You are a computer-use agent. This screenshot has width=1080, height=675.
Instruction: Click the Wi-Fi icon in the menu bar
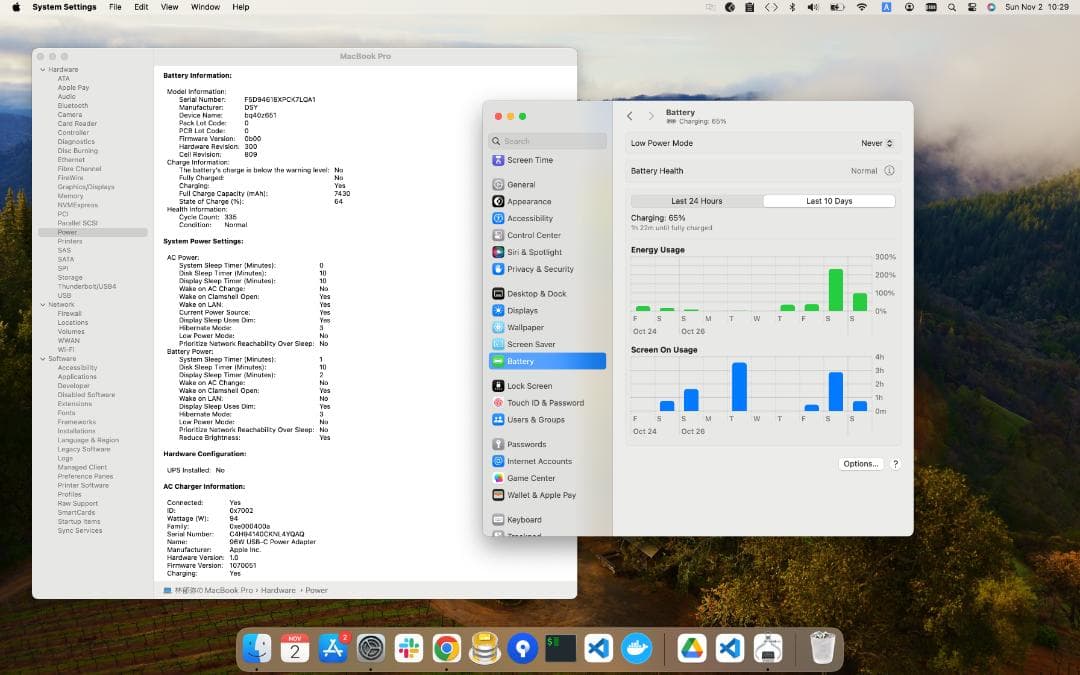point(860,7)
